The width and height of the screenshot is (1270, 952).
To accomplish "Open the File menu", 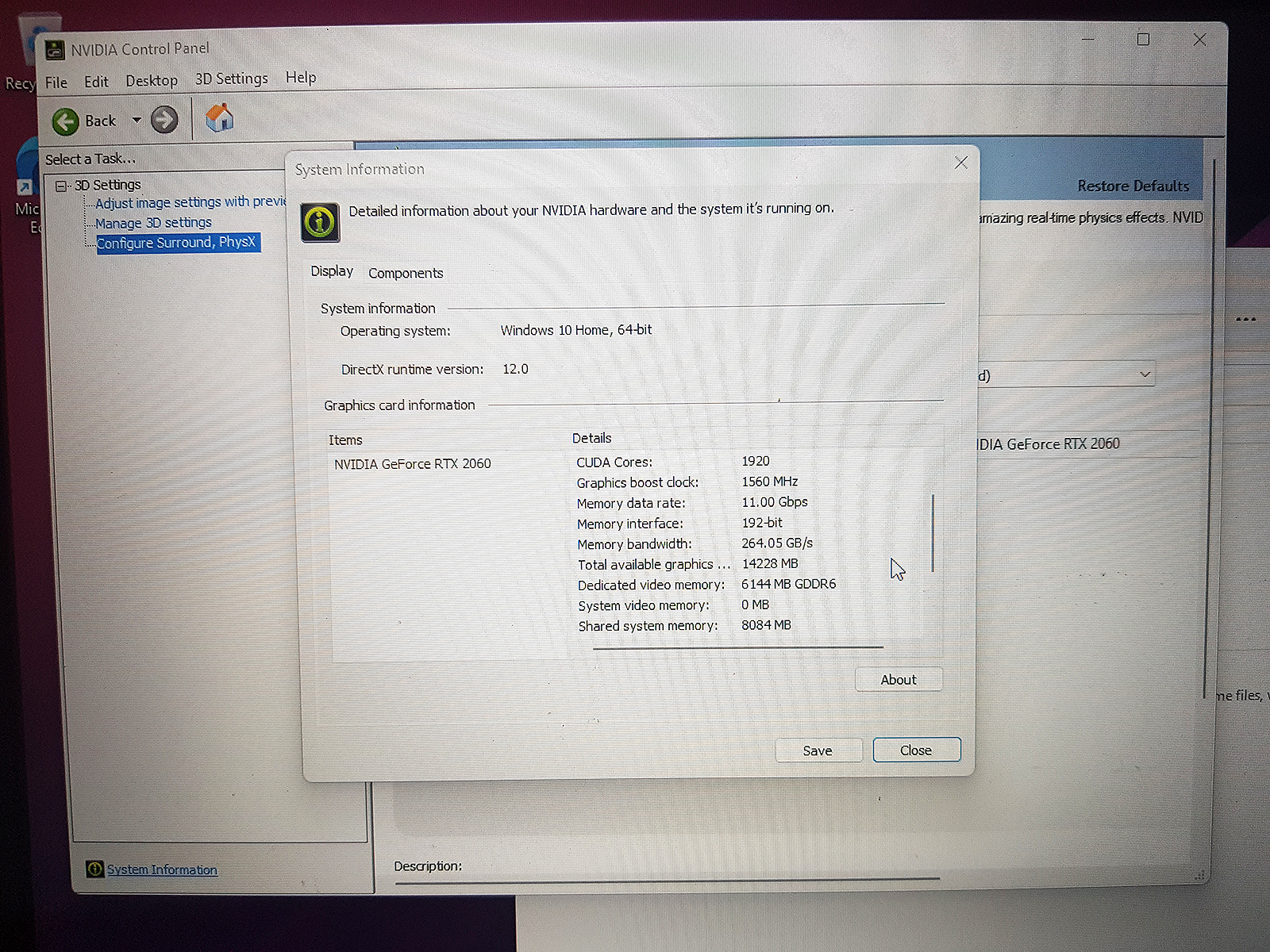I will point(56,83).
